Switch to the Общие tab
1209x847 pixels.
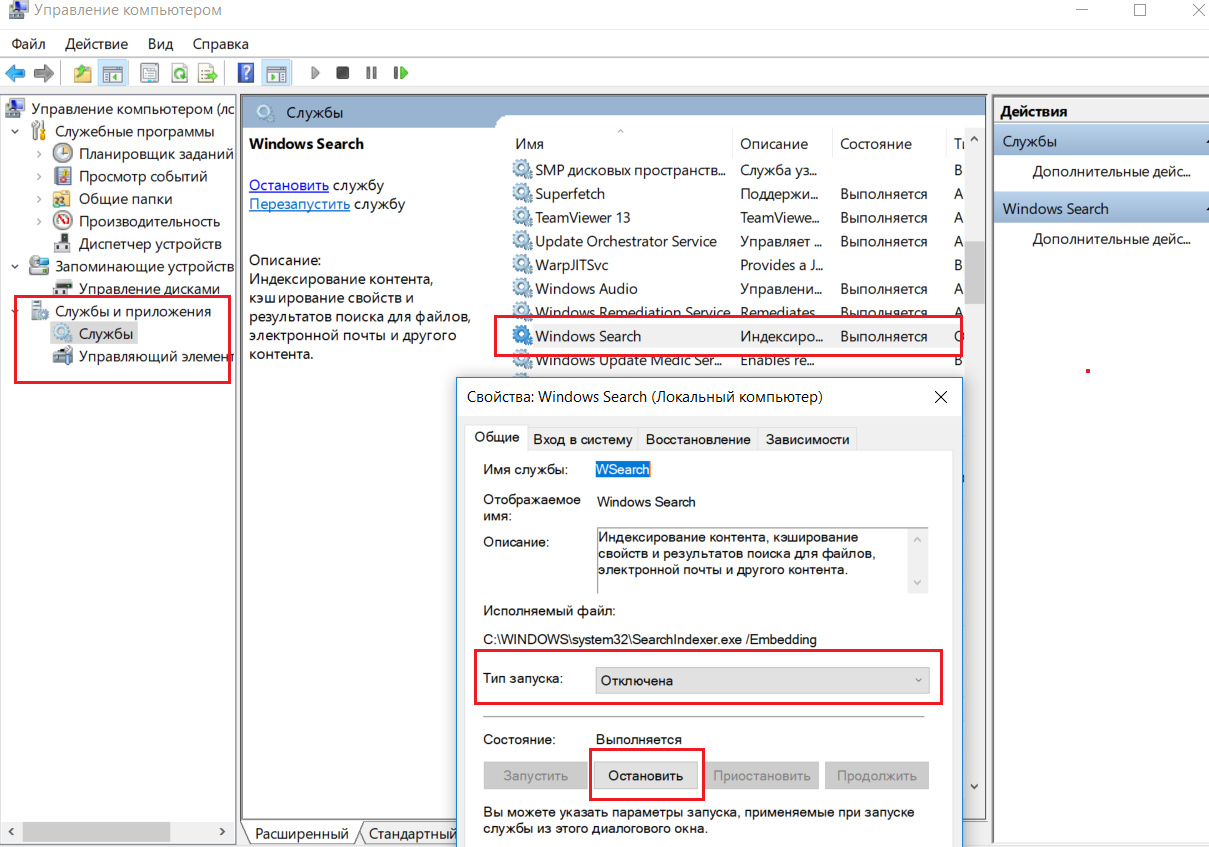496,437
